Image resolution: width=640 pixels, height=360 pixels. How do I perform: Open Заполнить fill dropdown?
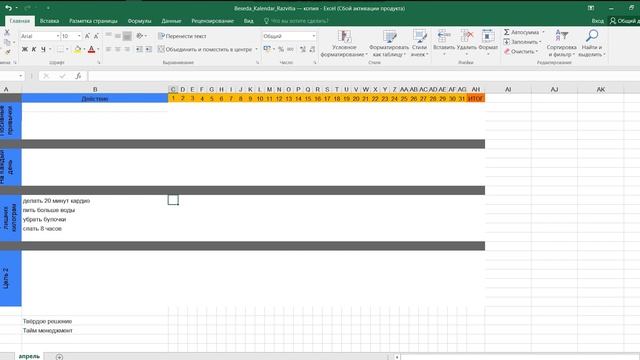[522, 42]
